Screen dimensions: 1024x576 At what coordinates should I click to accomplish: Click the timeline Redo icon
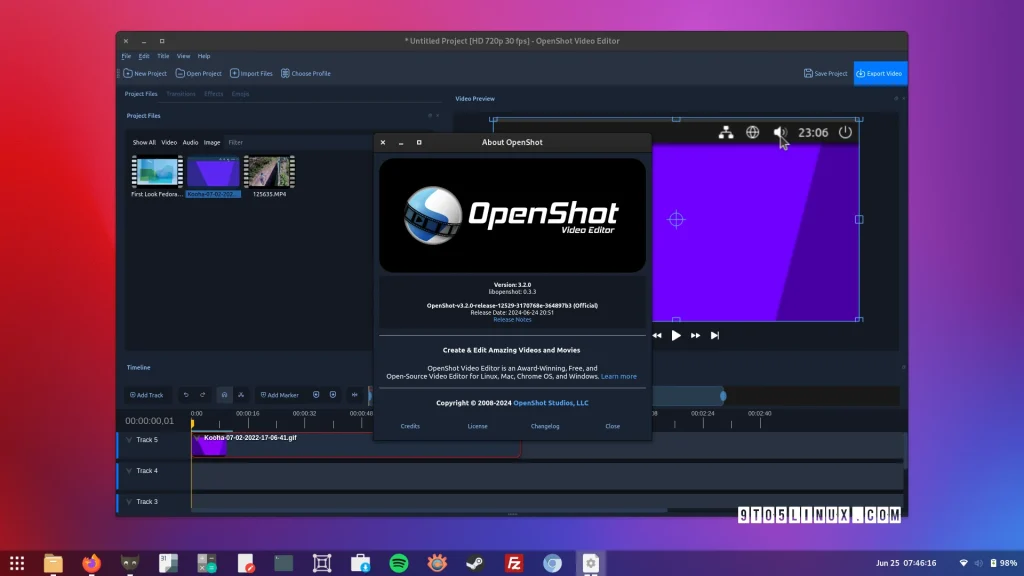point(202,395)
